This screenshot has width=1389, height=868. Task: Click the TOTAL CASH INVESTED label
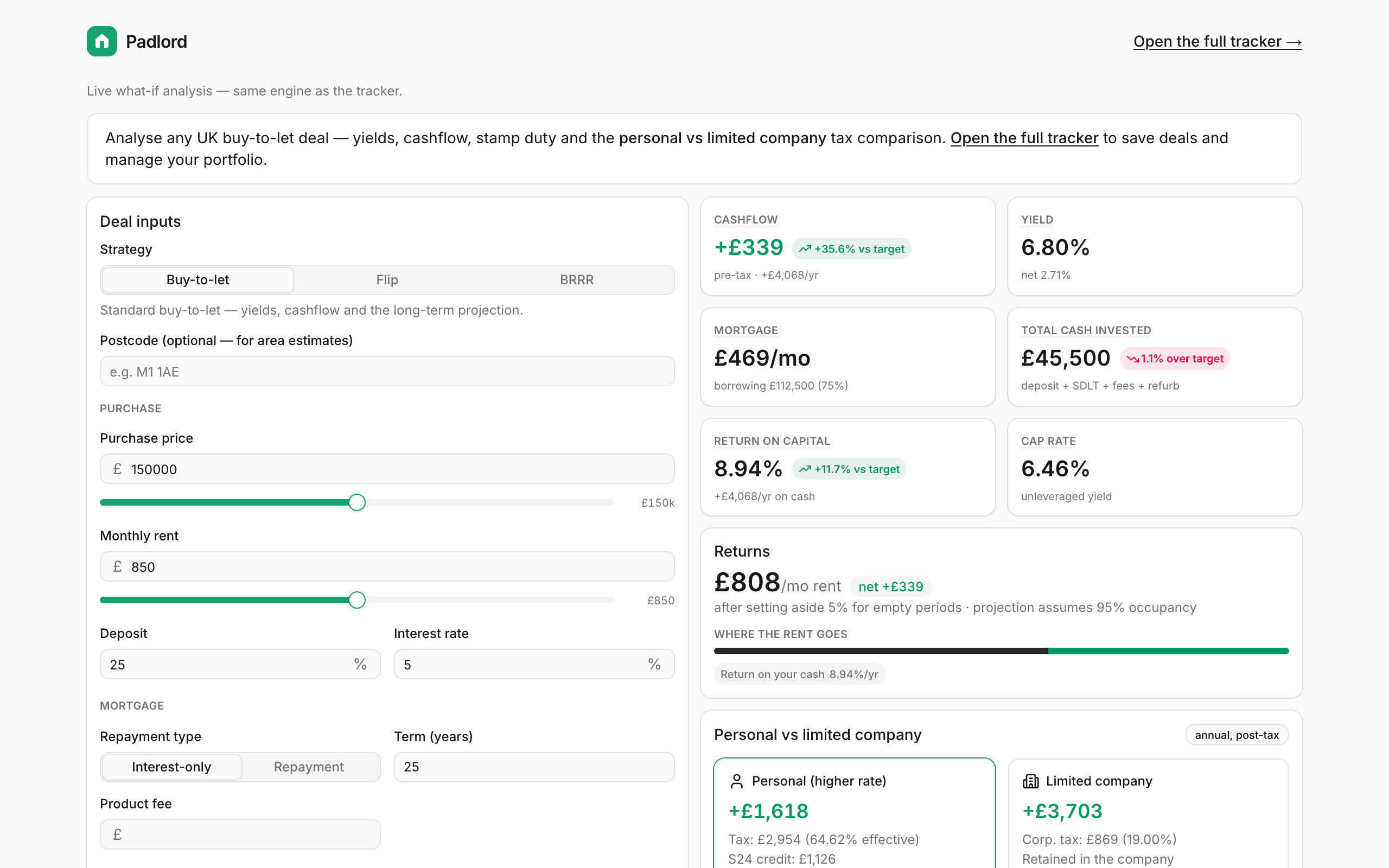click(1086, 331)
